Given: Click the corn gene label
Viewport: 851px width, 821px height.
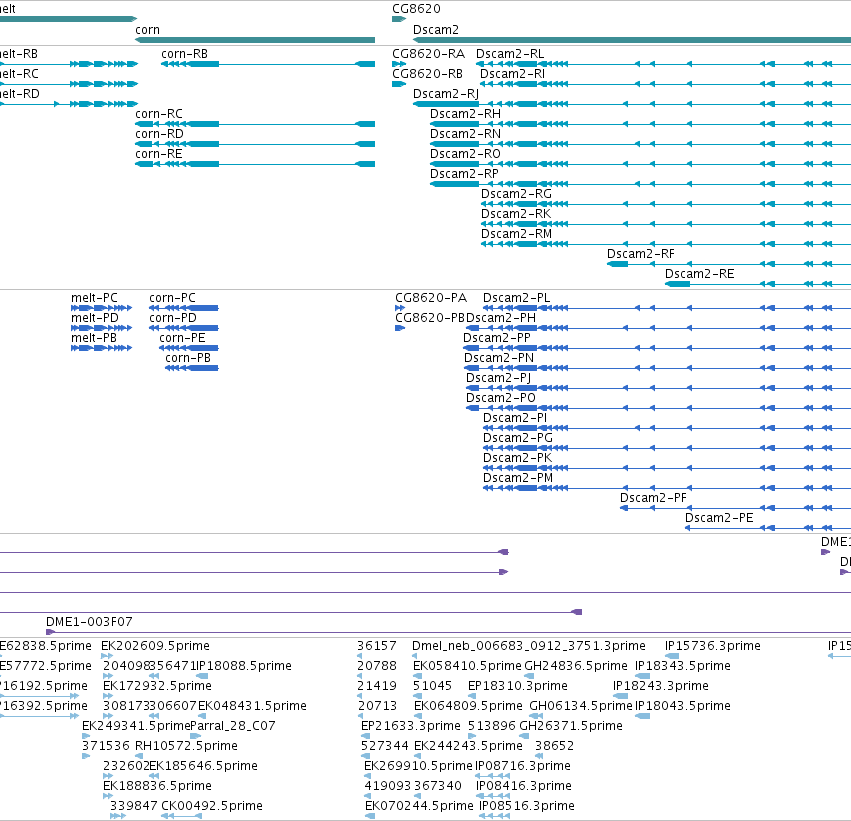Looking at the screenshot, I should point(147,30).
